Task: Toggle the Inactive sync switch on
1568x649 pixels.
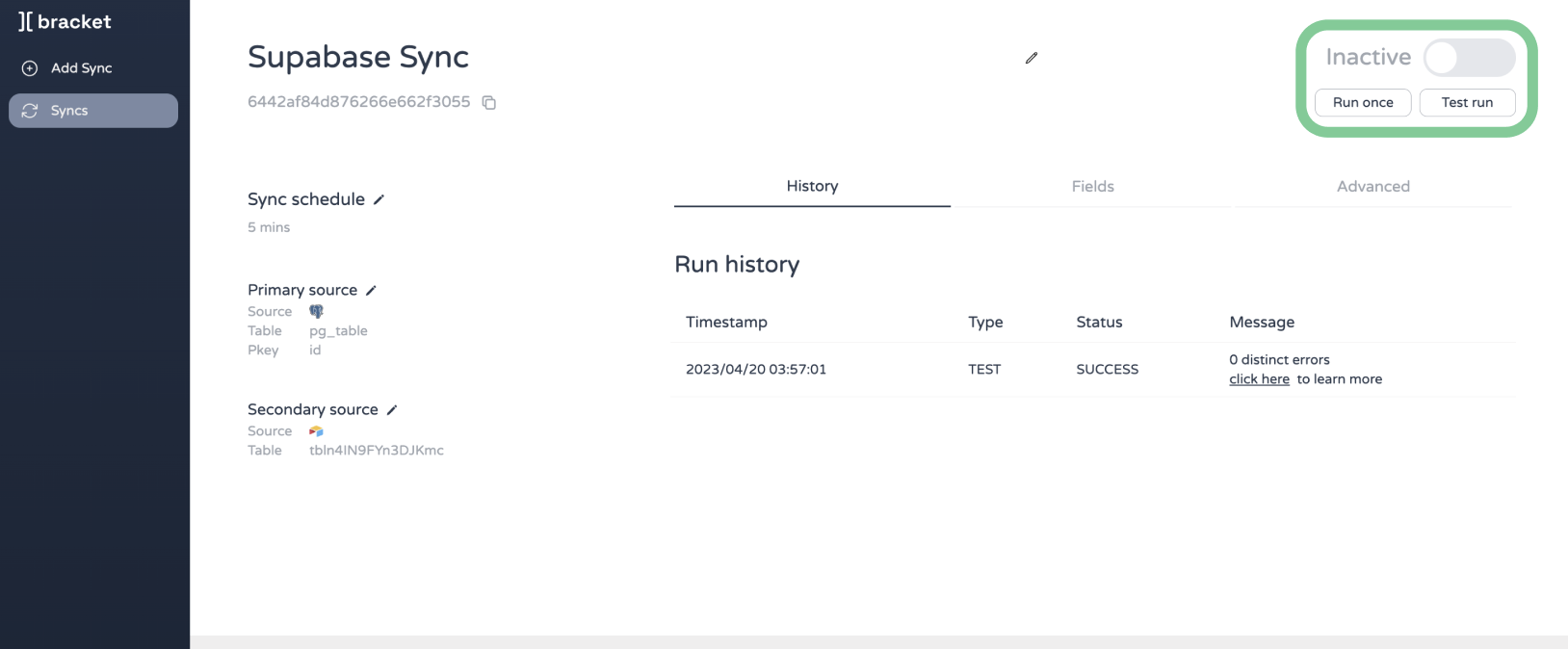Action: click(1470, 58)
